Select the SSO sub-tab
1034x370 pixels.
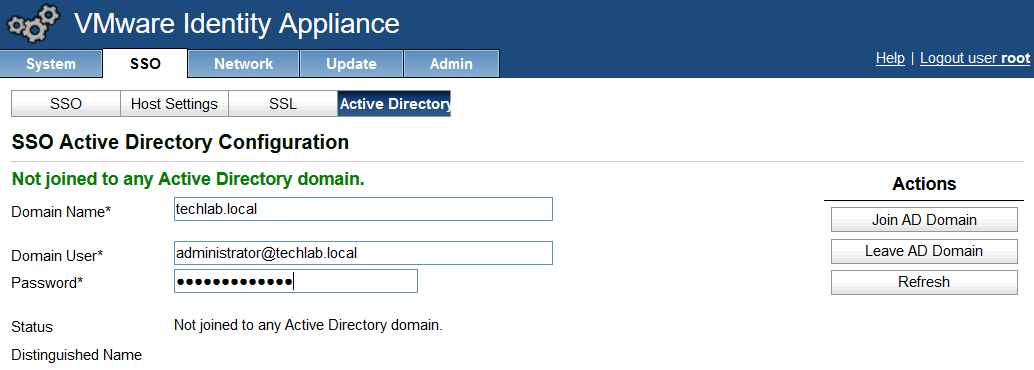(66, 104)
